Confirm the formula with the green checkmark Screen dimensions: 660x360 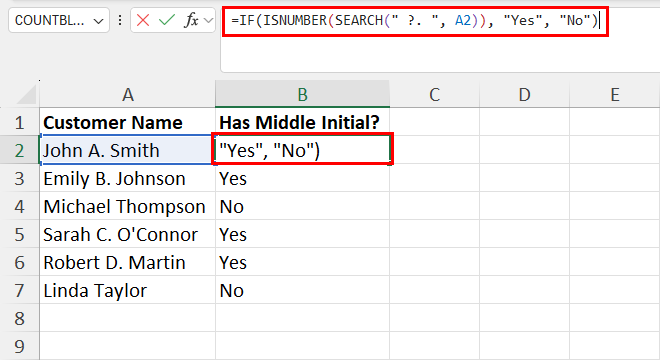click(x=167, y=20)
